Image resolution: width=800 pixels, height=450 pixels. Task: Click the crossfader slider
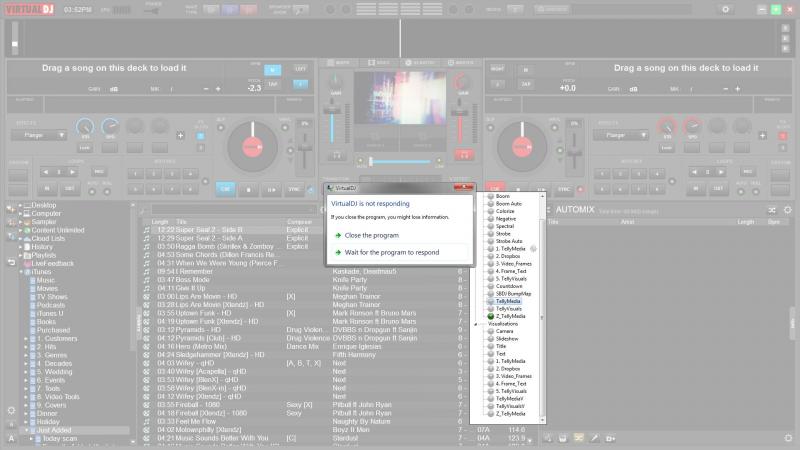click(x=399, y=162)
